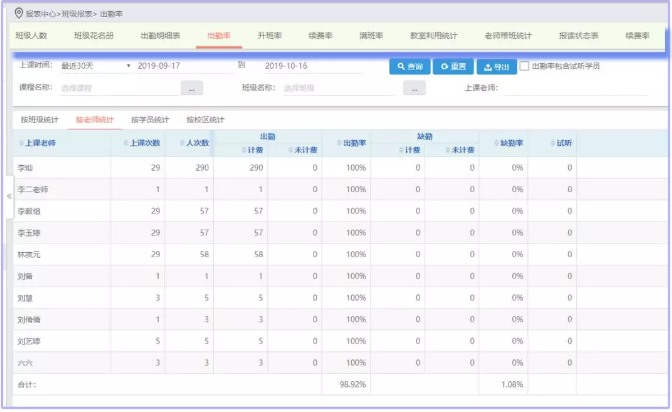
Task: Switch to the 升班率 tab
Action: coord(268,35)
